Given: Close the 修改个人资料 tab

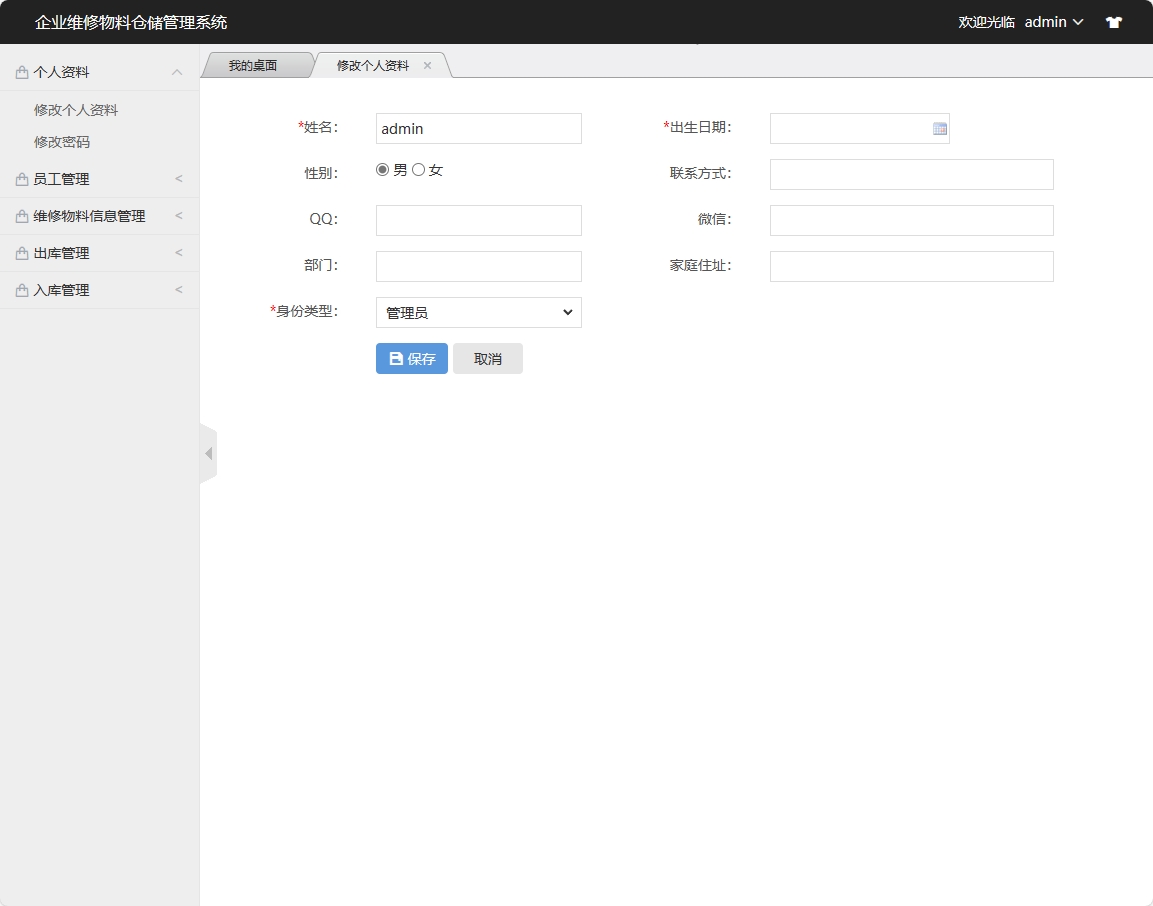Looking at the screenshot, I should (x=428, y=64).
